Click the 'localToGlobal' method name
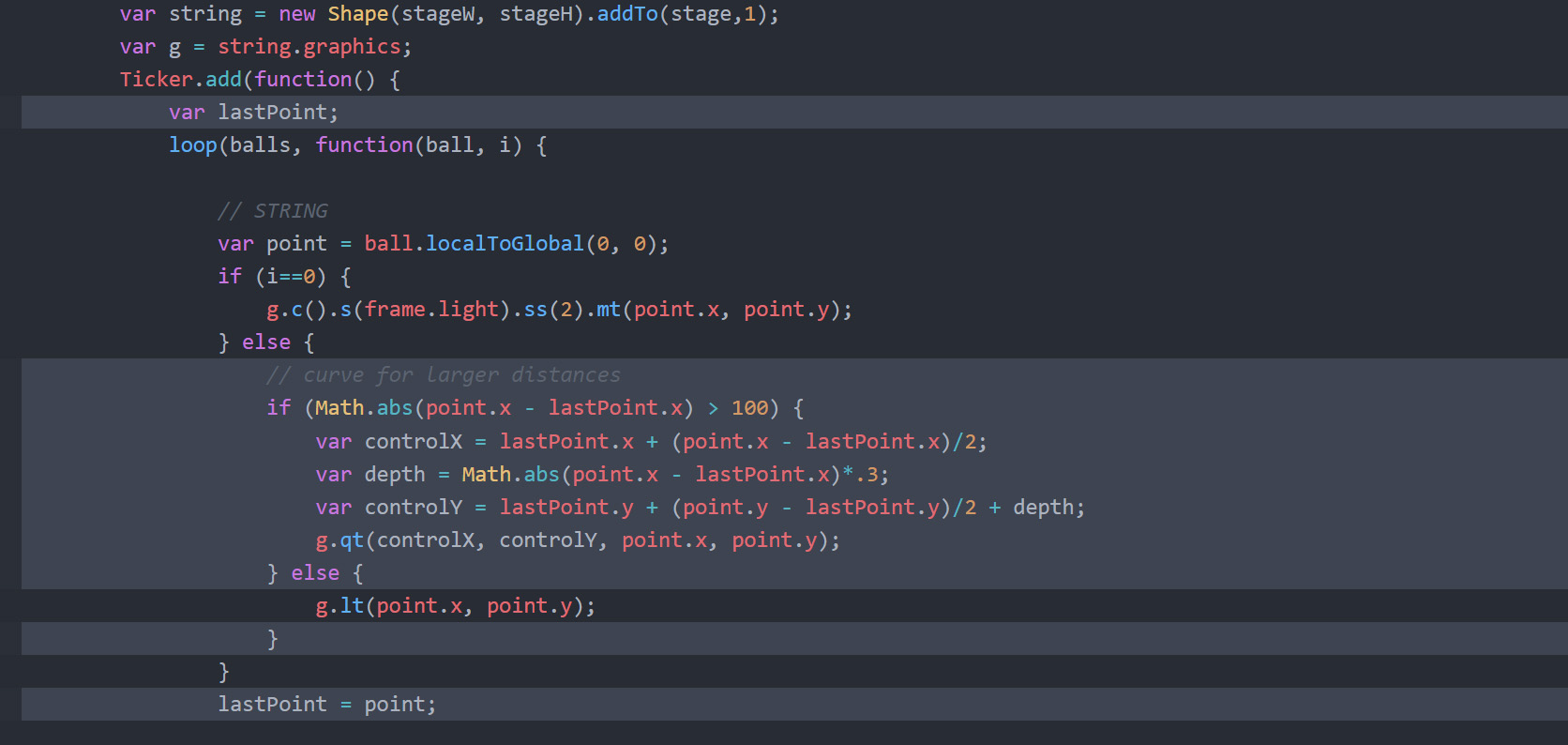 tap(505, 244)
